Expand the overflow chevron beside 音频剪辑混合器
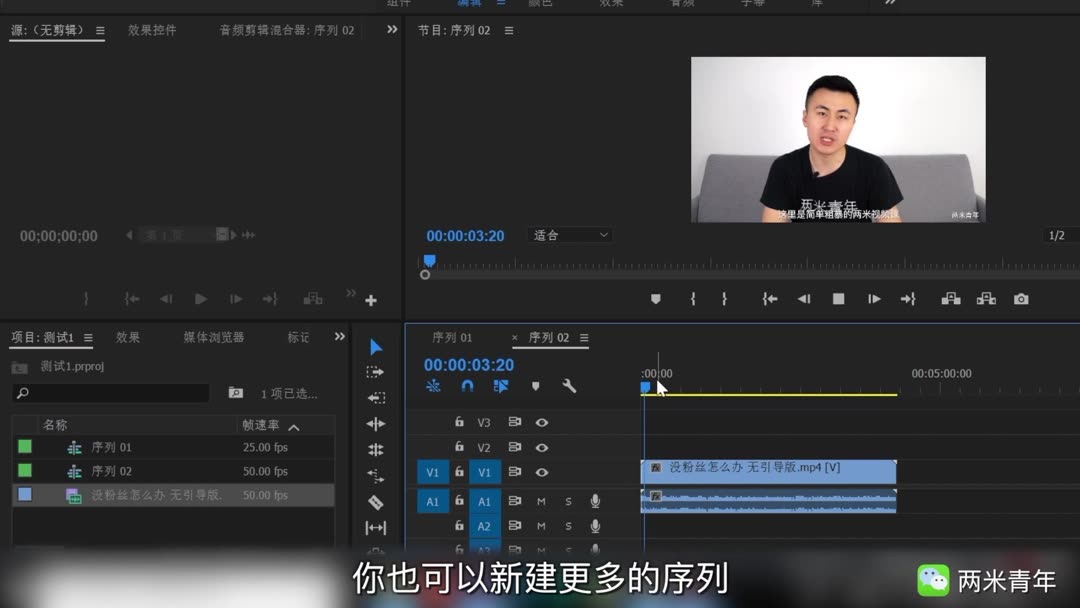The image size is (1080, 608). tap(391, 30)
